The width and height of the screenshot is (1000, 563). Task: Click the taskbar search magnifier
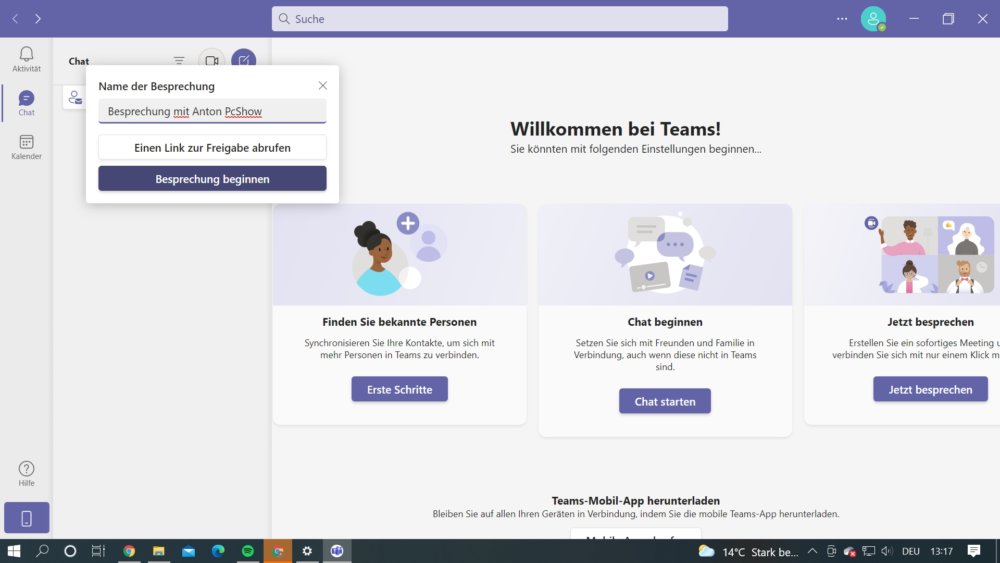[42, 551]
